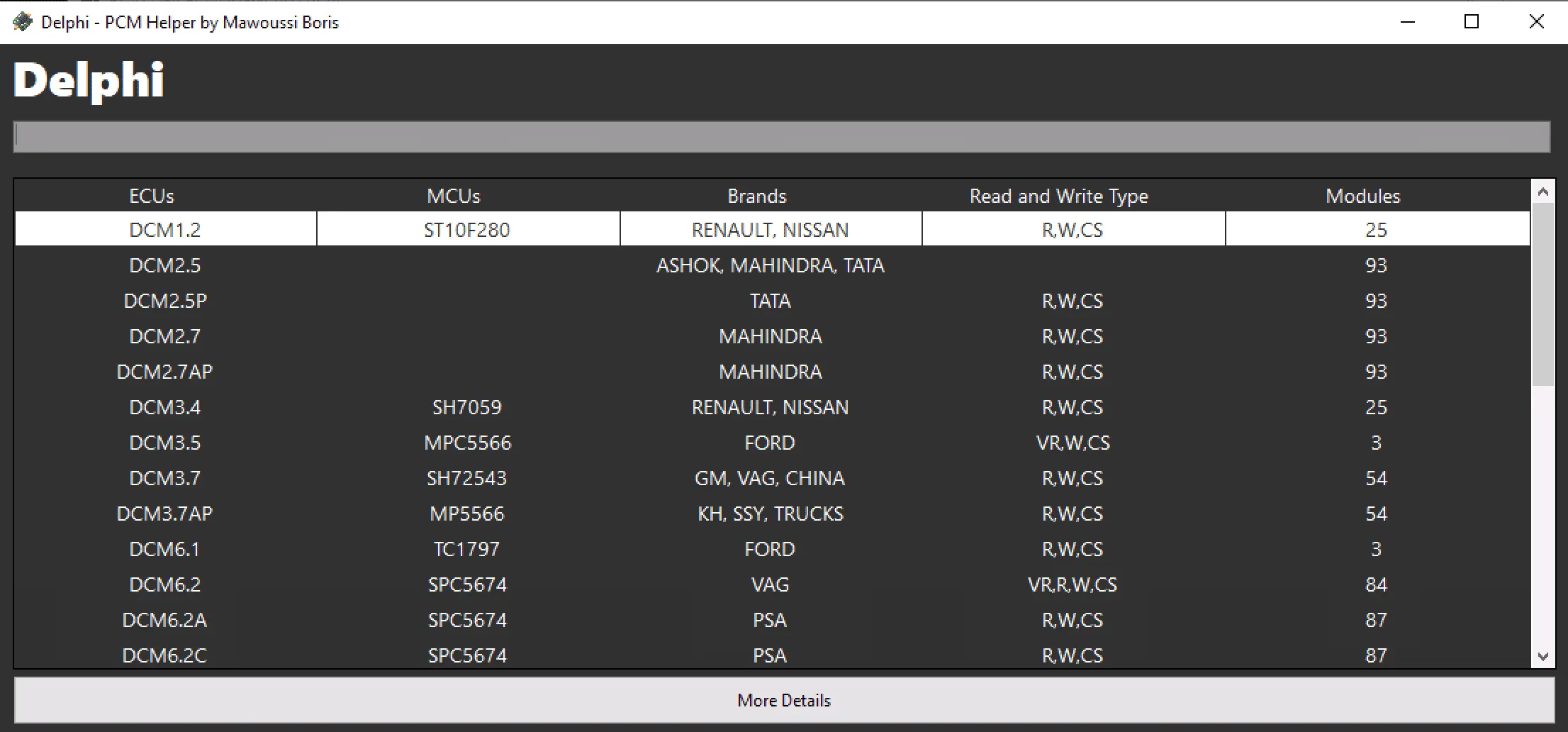Viewport: 1568px width, 732px height.
Task: Select the DCM6.2 ECU entry
Action: (165, 584)
